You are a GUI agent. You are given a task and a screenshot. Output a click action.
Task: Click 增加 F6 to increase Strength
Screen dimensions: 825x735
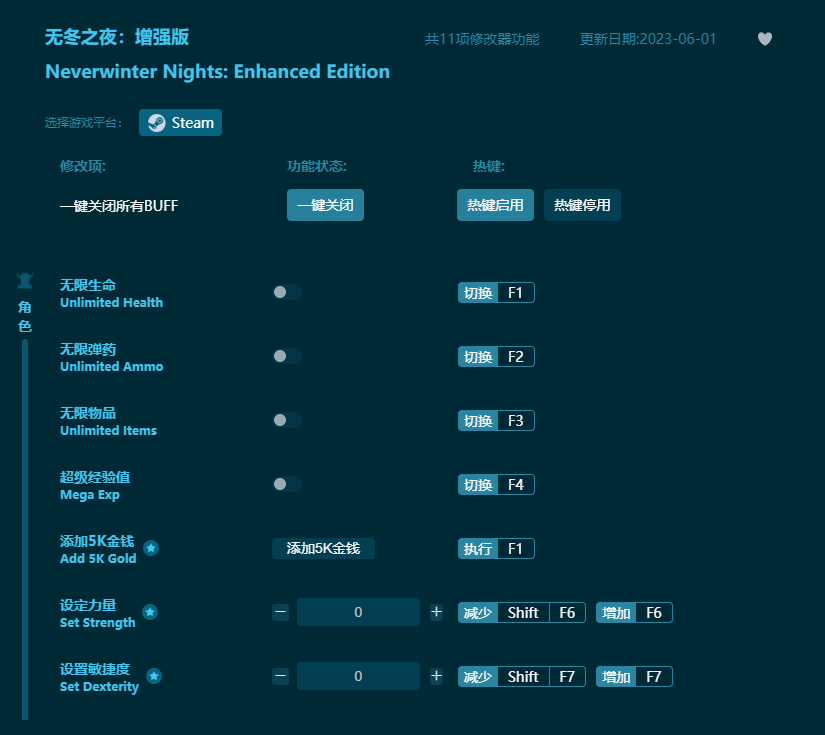633,612
